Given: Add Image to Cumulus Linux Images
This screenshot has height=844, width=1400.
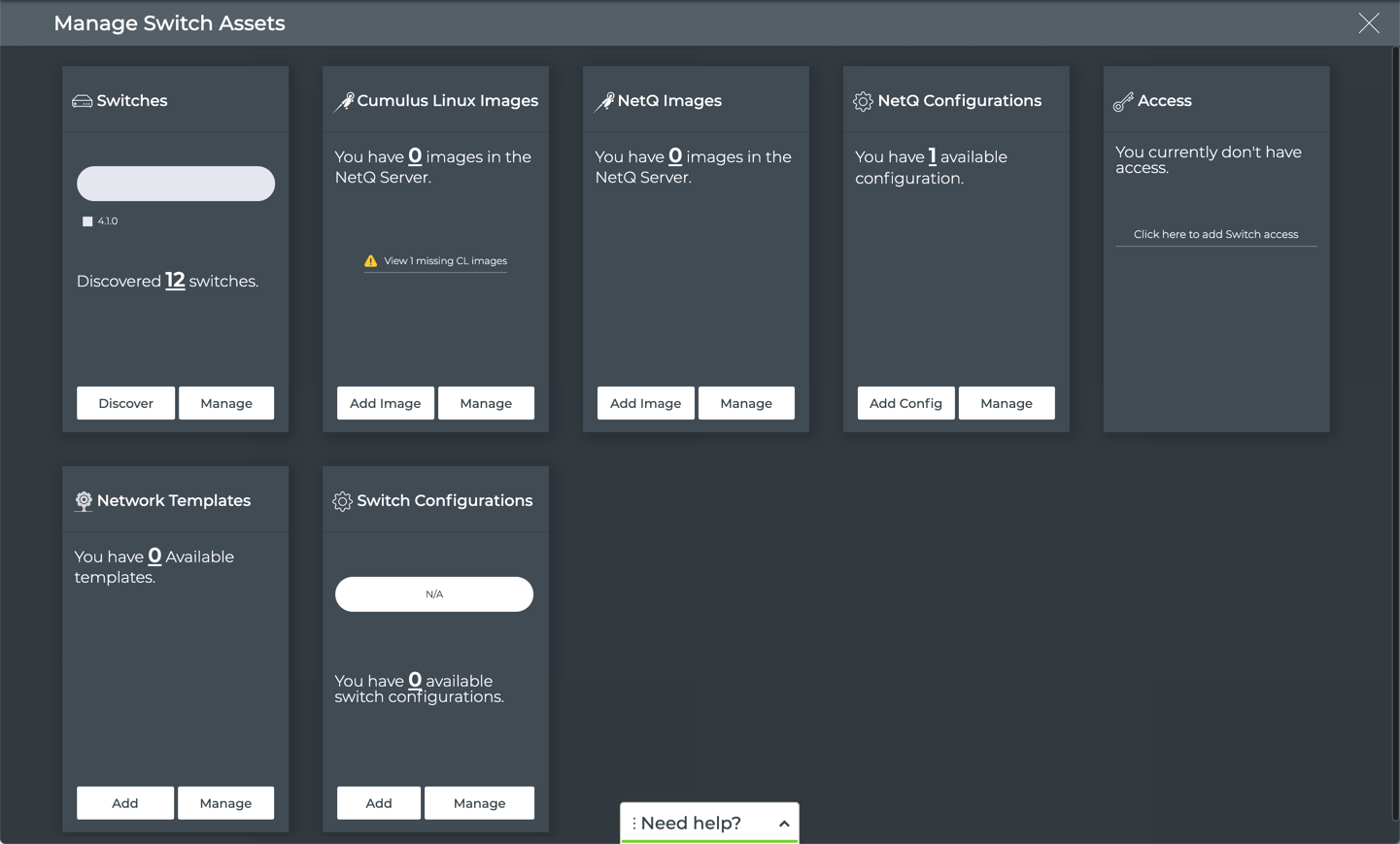Looking at the screenshot, I should click(x=385, y=403).
